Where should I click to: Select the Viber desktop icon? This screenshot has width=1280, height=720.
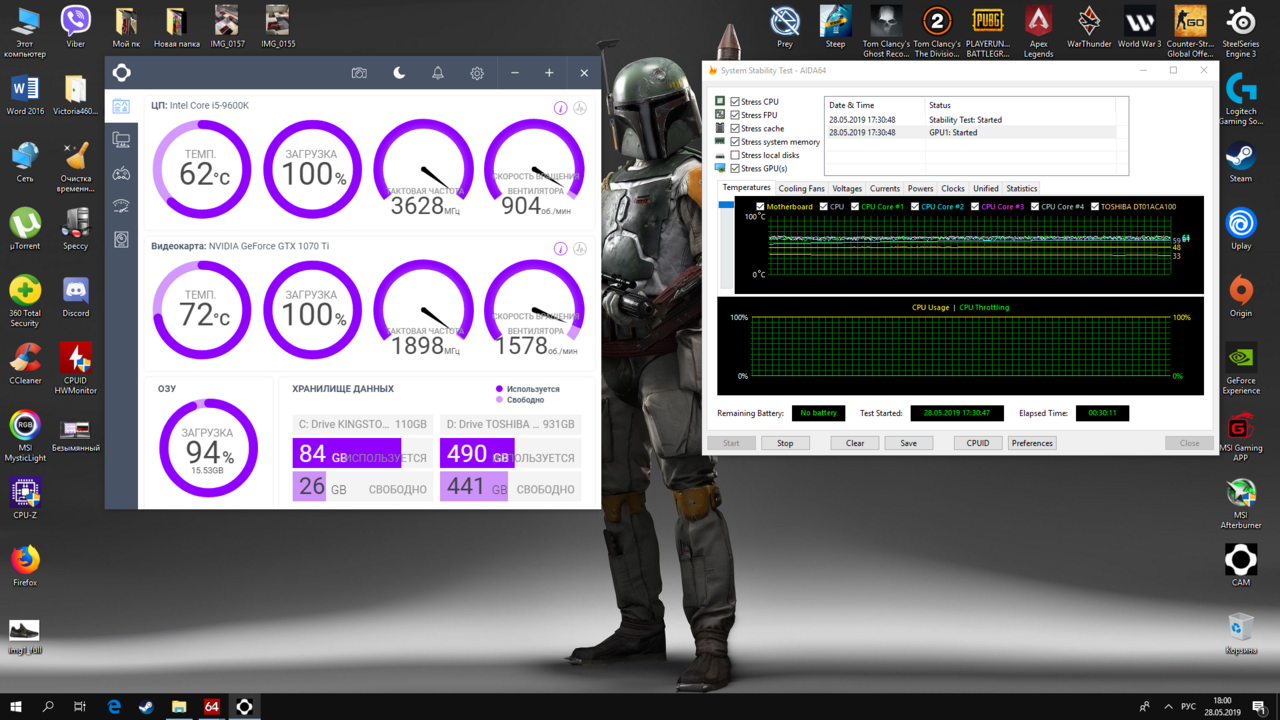pos(76,27)
